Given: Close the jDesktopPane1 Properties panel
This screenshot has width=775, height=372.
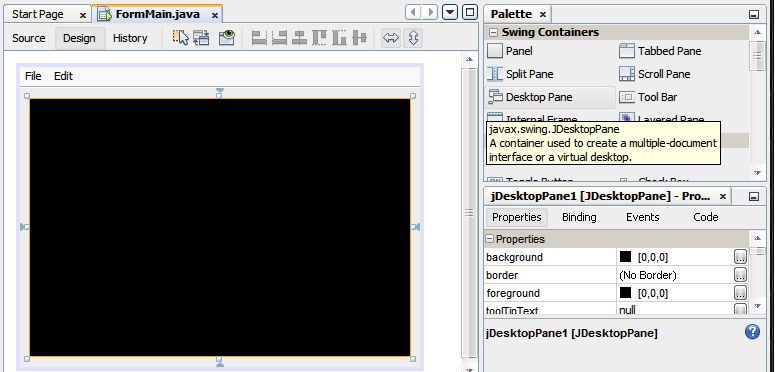Looking at the screenshot, I should [x=723, y=197].
